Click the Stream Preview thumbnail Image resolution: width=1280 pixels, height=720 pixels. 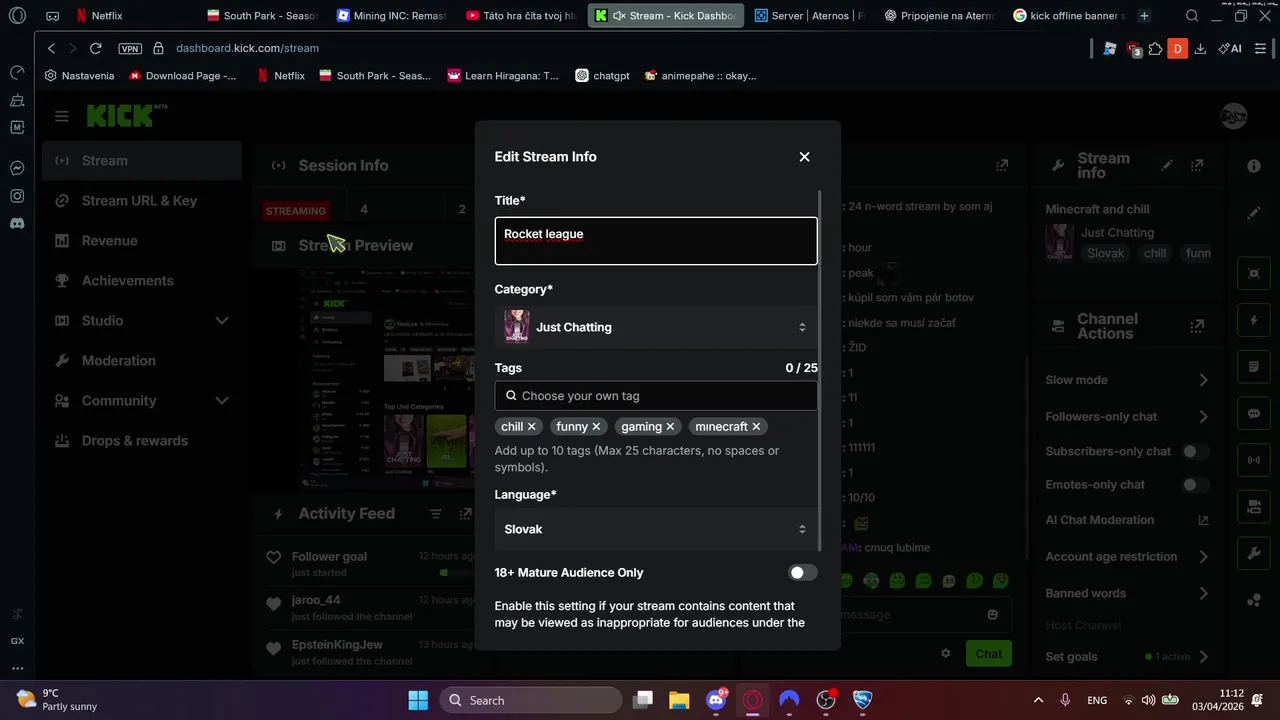click(387, 378)
